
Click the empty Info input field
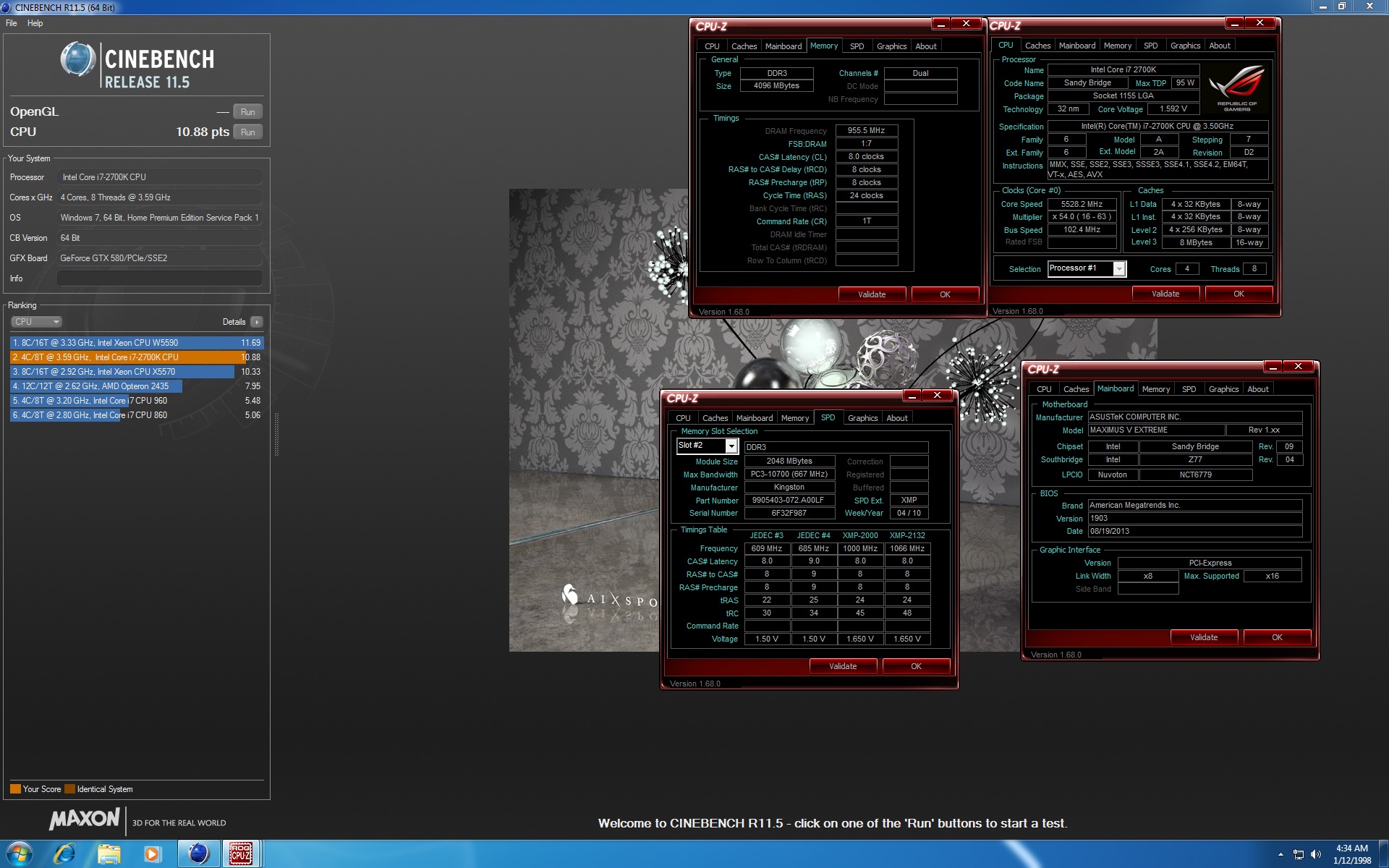[x=159, y=278]
